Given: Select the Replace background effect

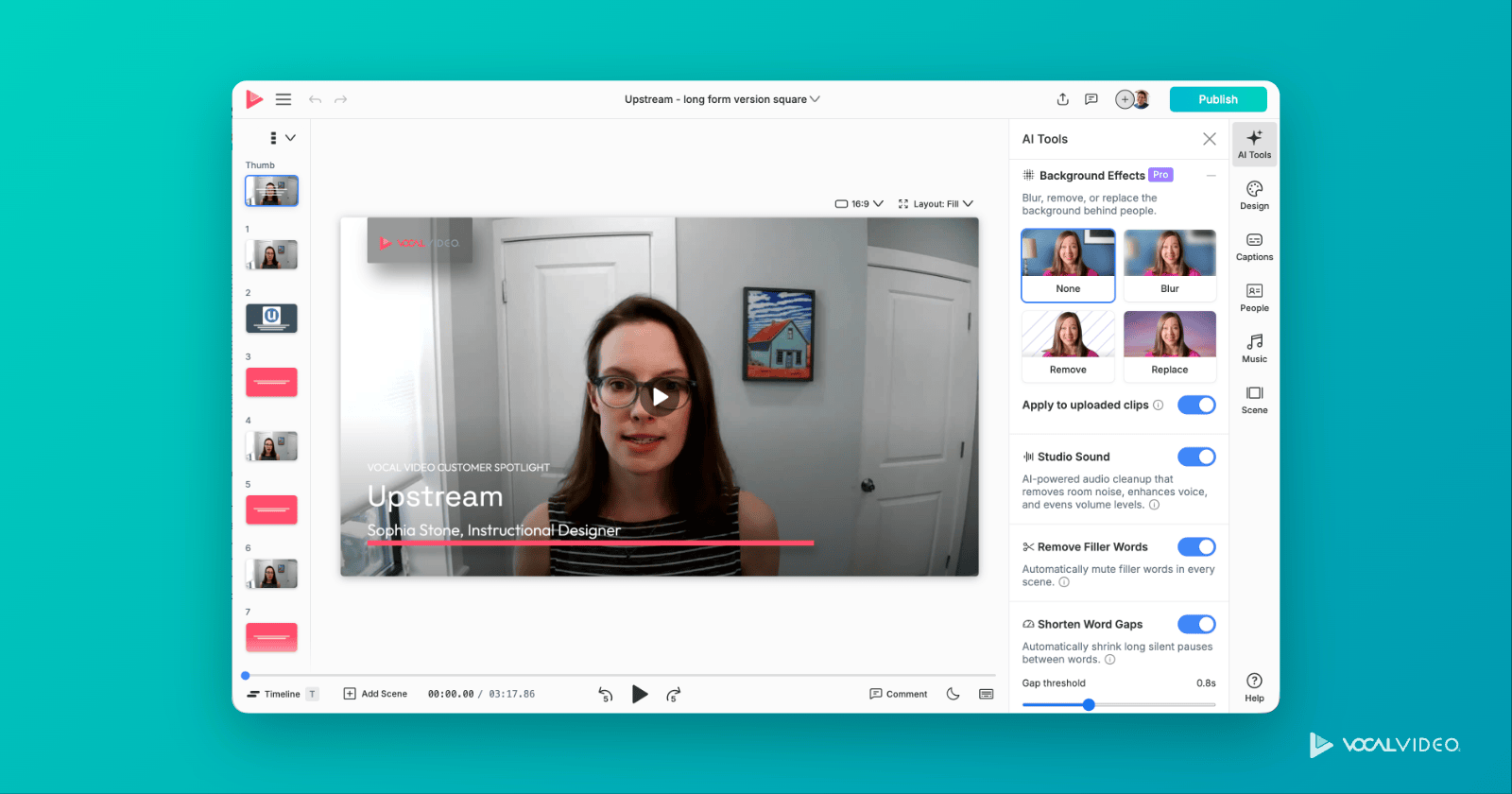Looking at the screenshot, I should click(x=1170, y=346).
